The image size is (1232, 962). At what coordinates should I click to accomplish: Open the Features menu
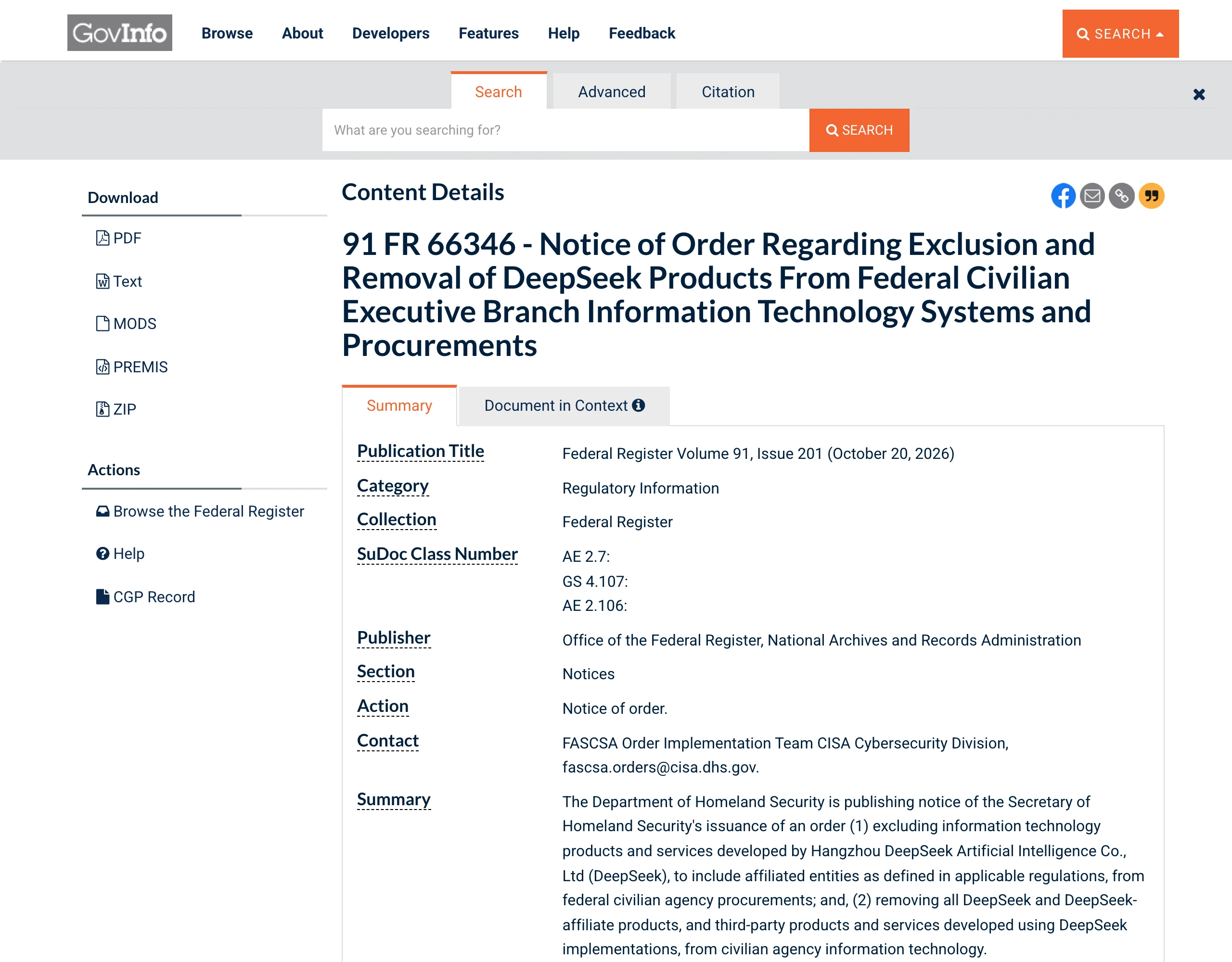tap(488, 33)
